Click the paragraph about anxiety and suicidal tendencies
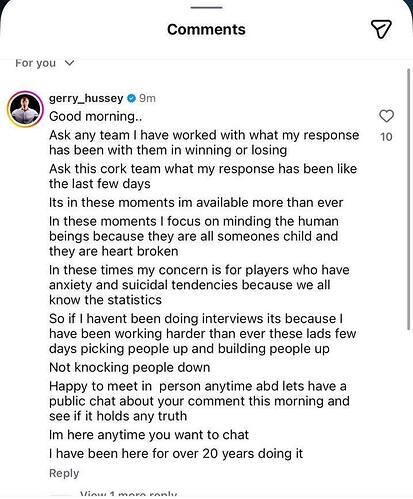Screen dimensions: 413x499 (199, 285)
